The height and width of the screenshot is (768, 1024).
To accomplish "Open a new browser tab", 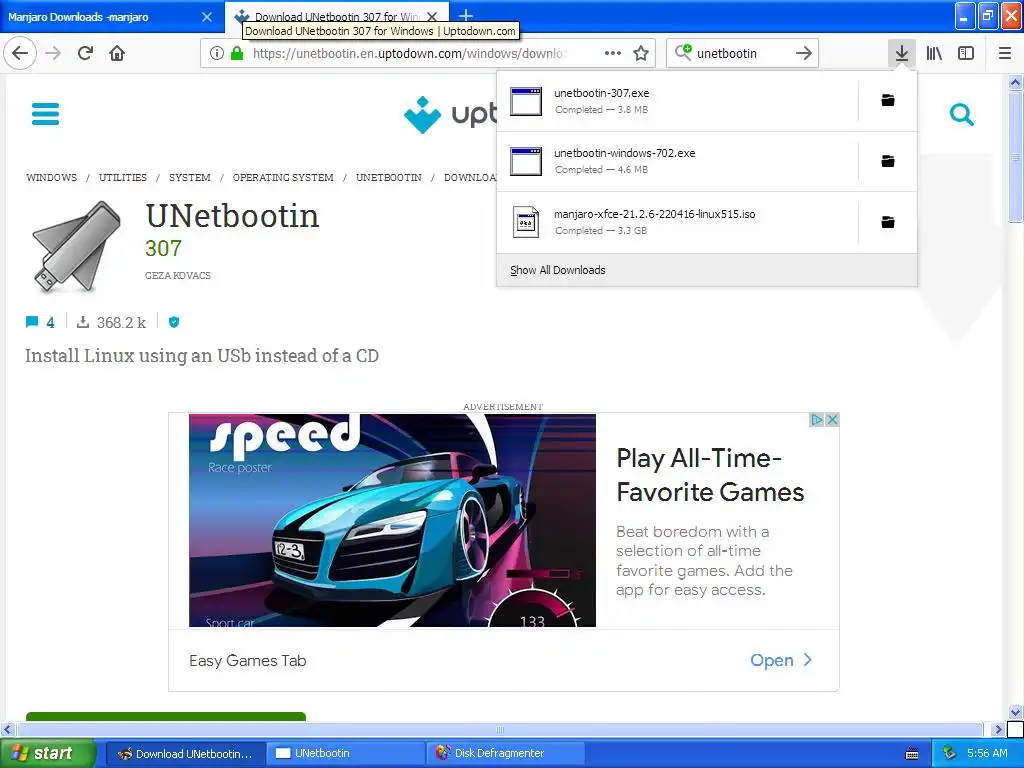I will [x=466, y=15].
